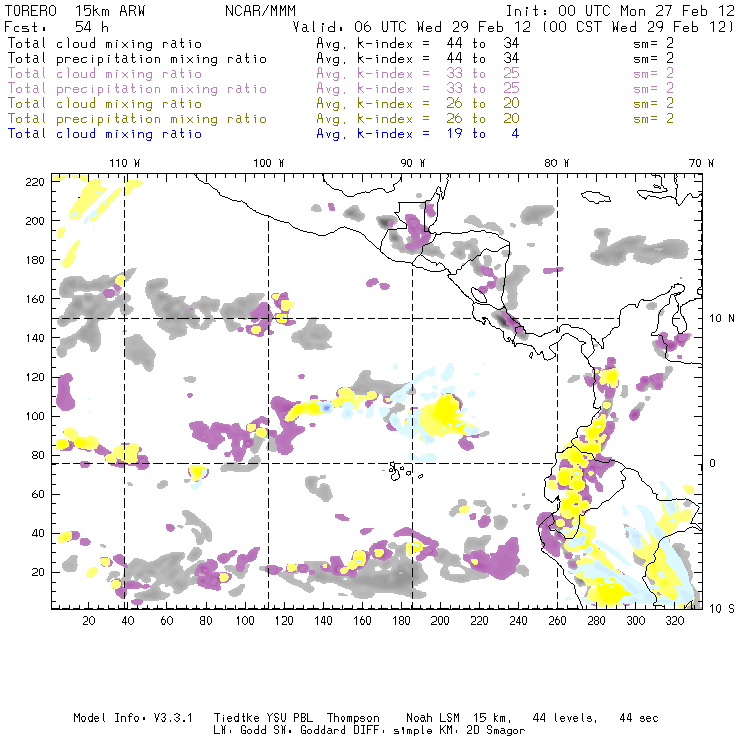Click the "Thompson" microphysics label in the footer

coord(353,718)
